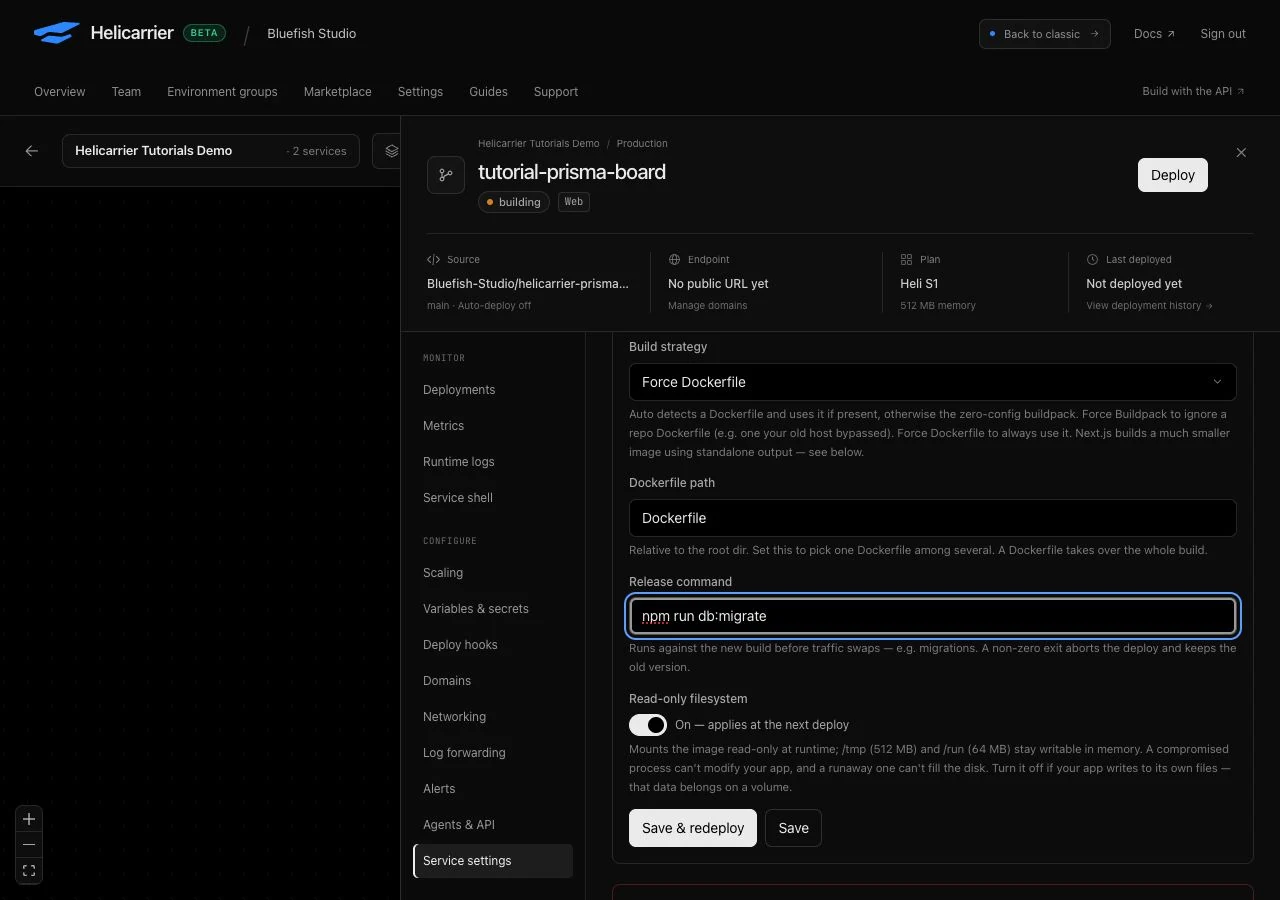The height and width of the screenshot is (900, 1280).
Task: Zoom in the canvas with the plus icon
Action: pos(29,819)
